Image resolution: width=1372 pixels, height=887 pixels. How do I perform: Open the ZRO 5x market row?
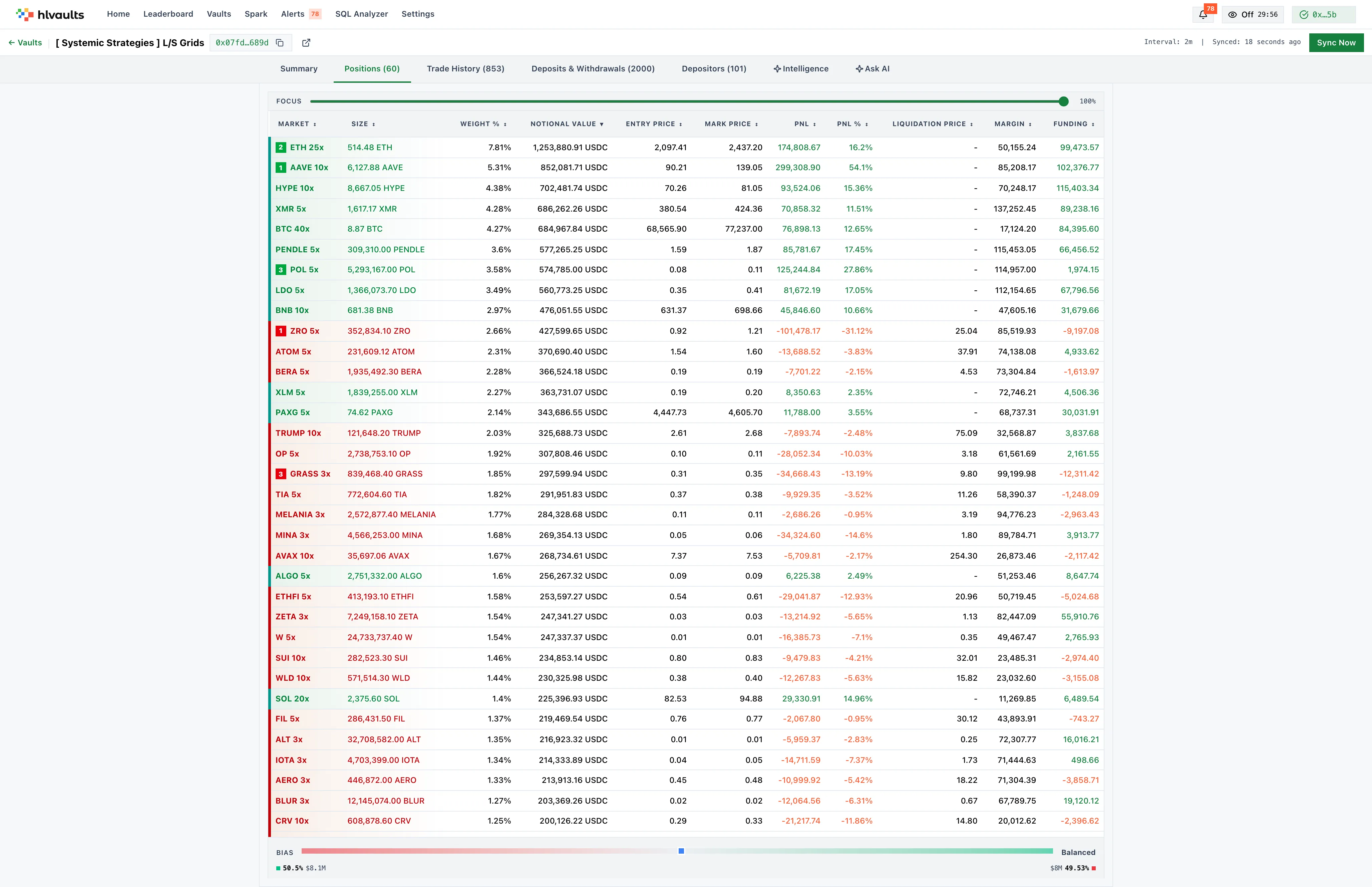[x=686, y=331]
